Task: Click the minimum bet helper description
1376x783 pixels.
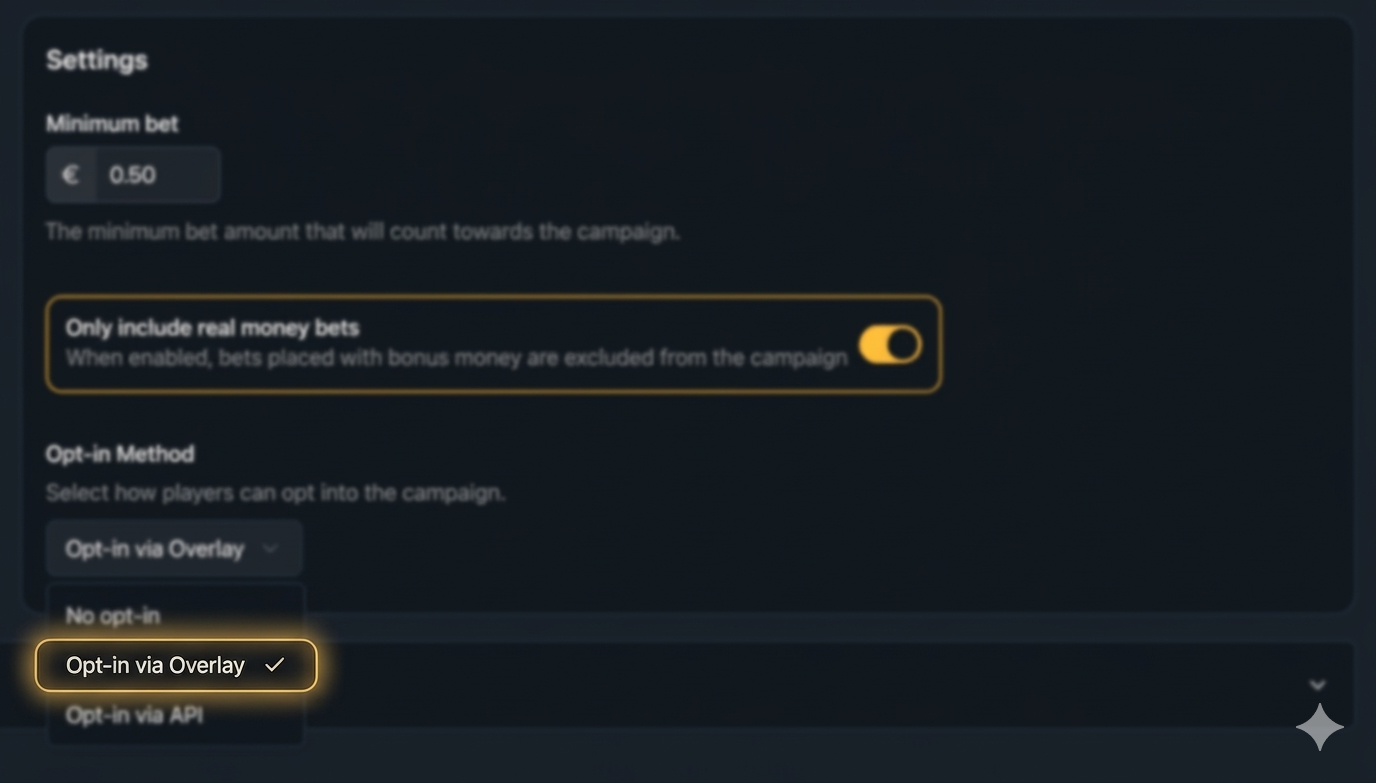Action: pos(362,232)
